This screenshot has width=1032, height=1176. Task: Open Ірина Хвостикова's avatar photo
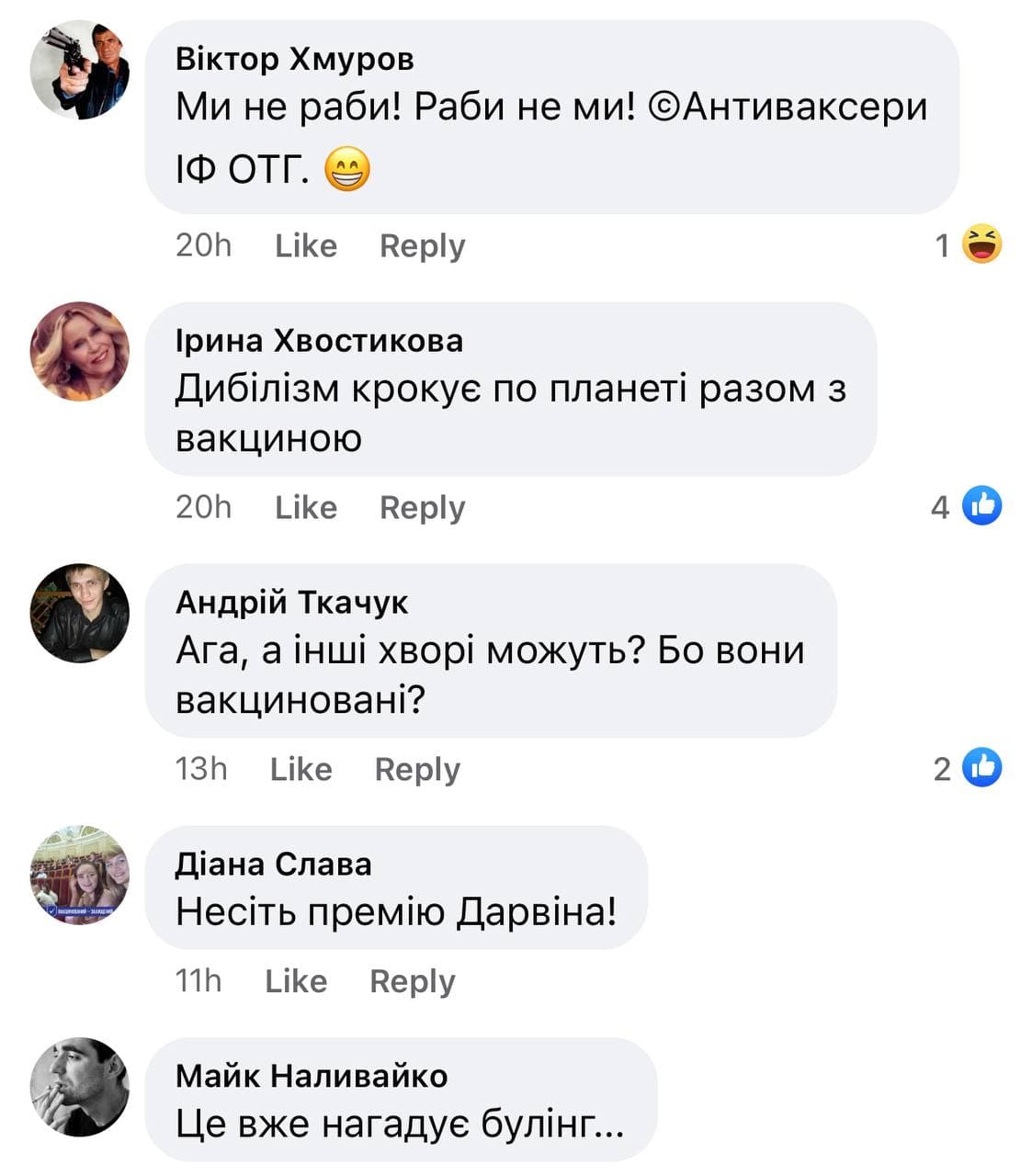pos(80,351)
